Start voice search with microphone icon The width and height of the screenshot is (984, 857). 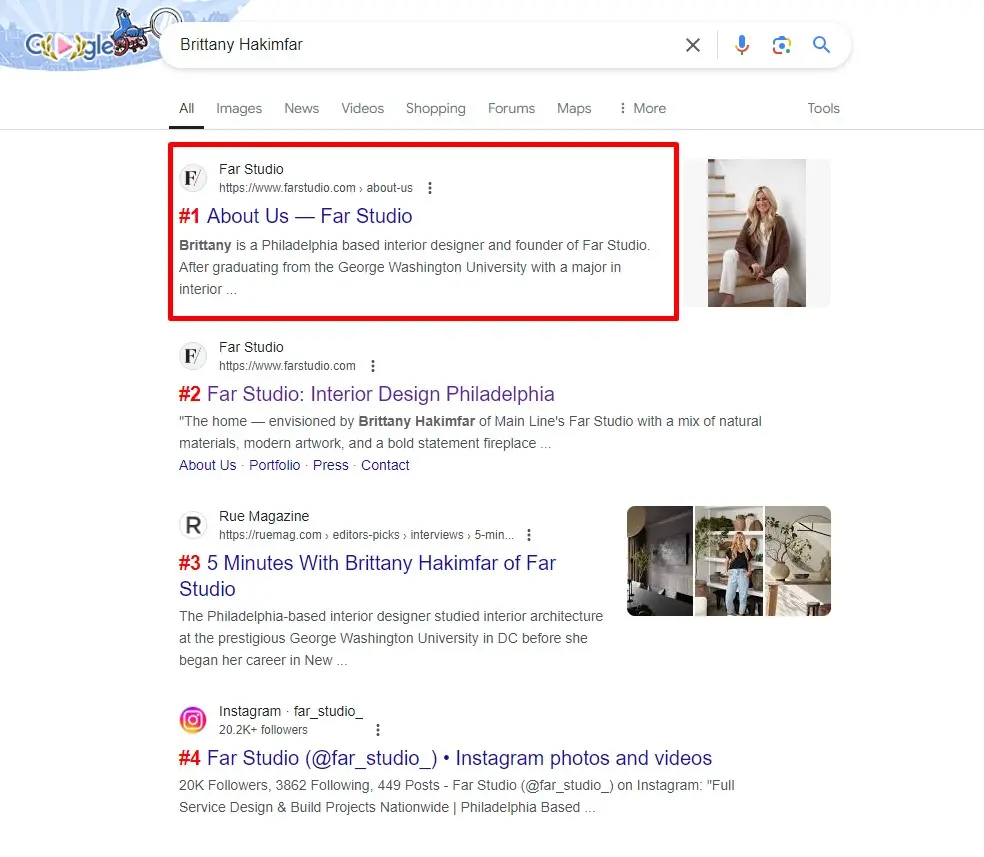741,45
